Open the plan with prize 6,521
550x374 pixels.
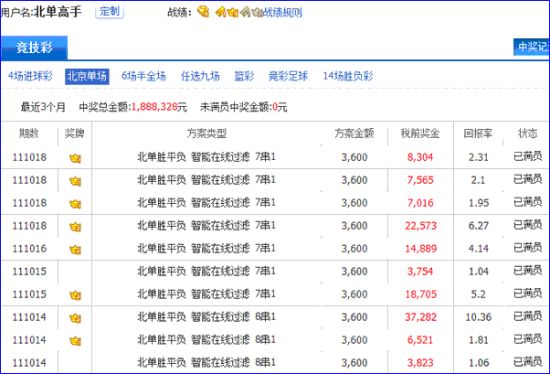[206, 339]
